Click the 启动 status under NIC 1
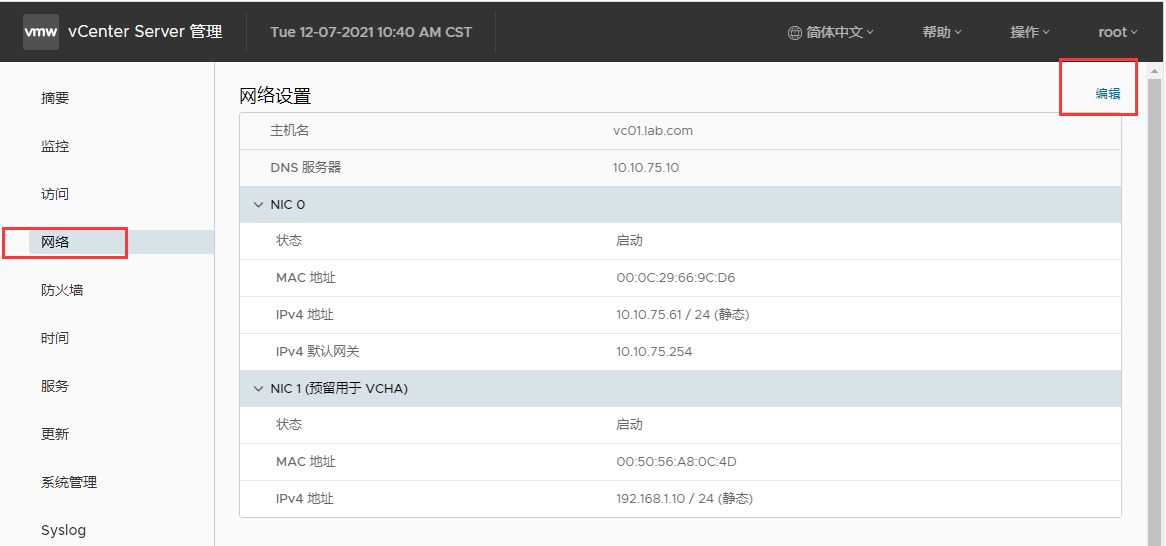 point(629,425)
